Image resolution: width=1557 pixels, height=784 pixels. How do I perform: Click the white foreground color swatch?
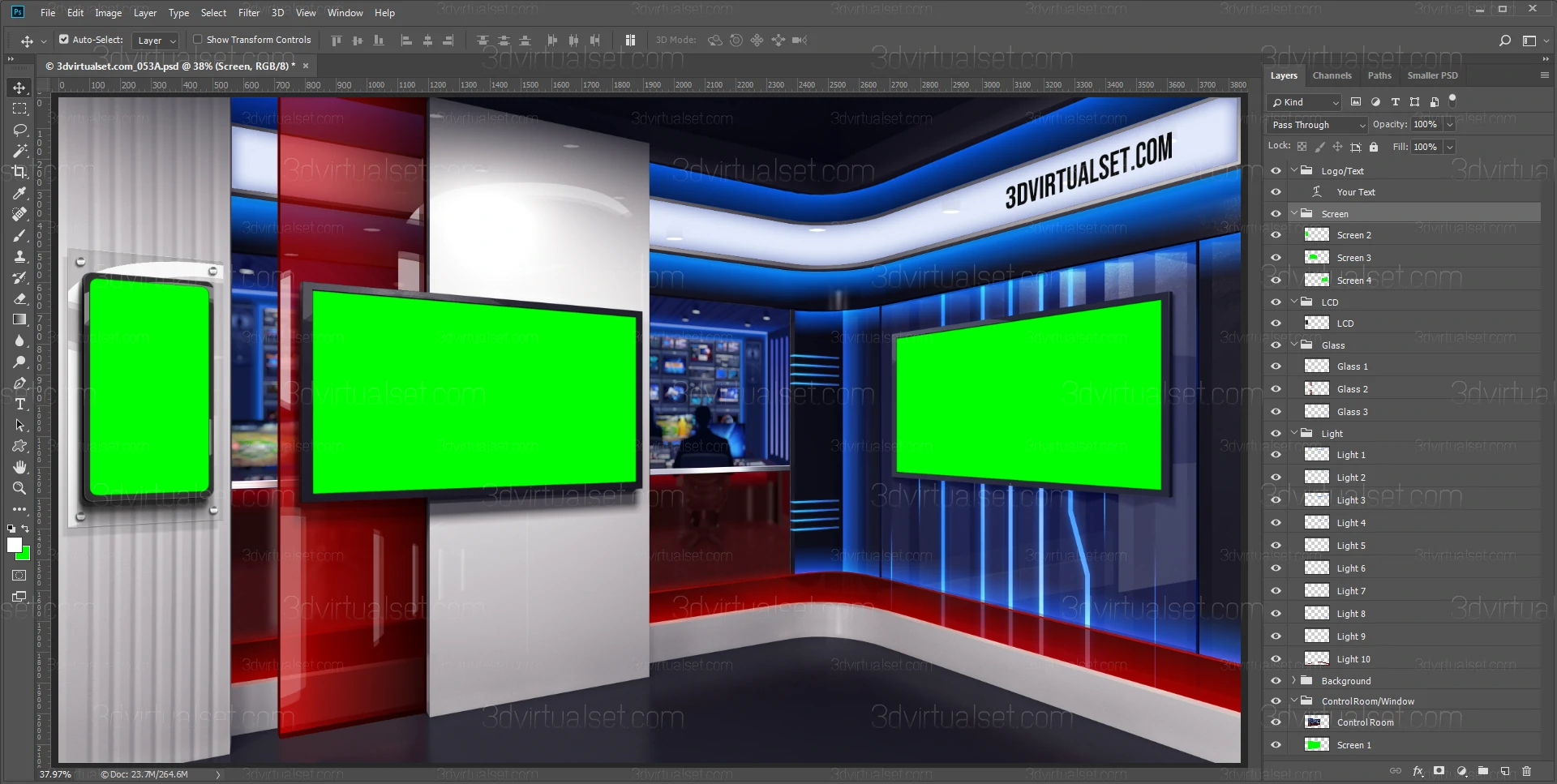click(x=14, y=545)
